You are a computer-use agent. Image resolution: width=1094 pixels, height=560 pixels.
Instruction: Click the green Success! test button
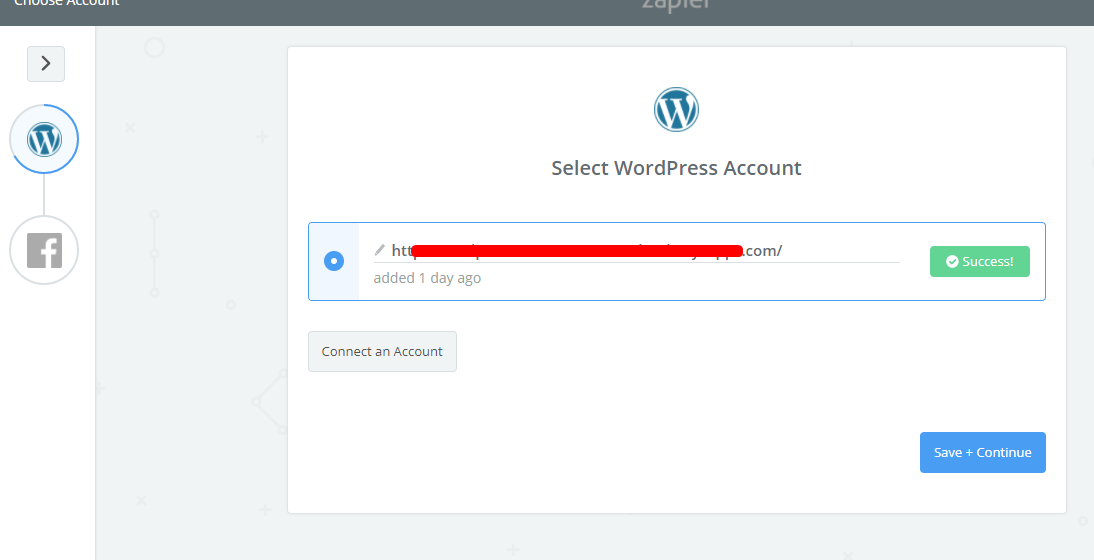click(980, 262)
